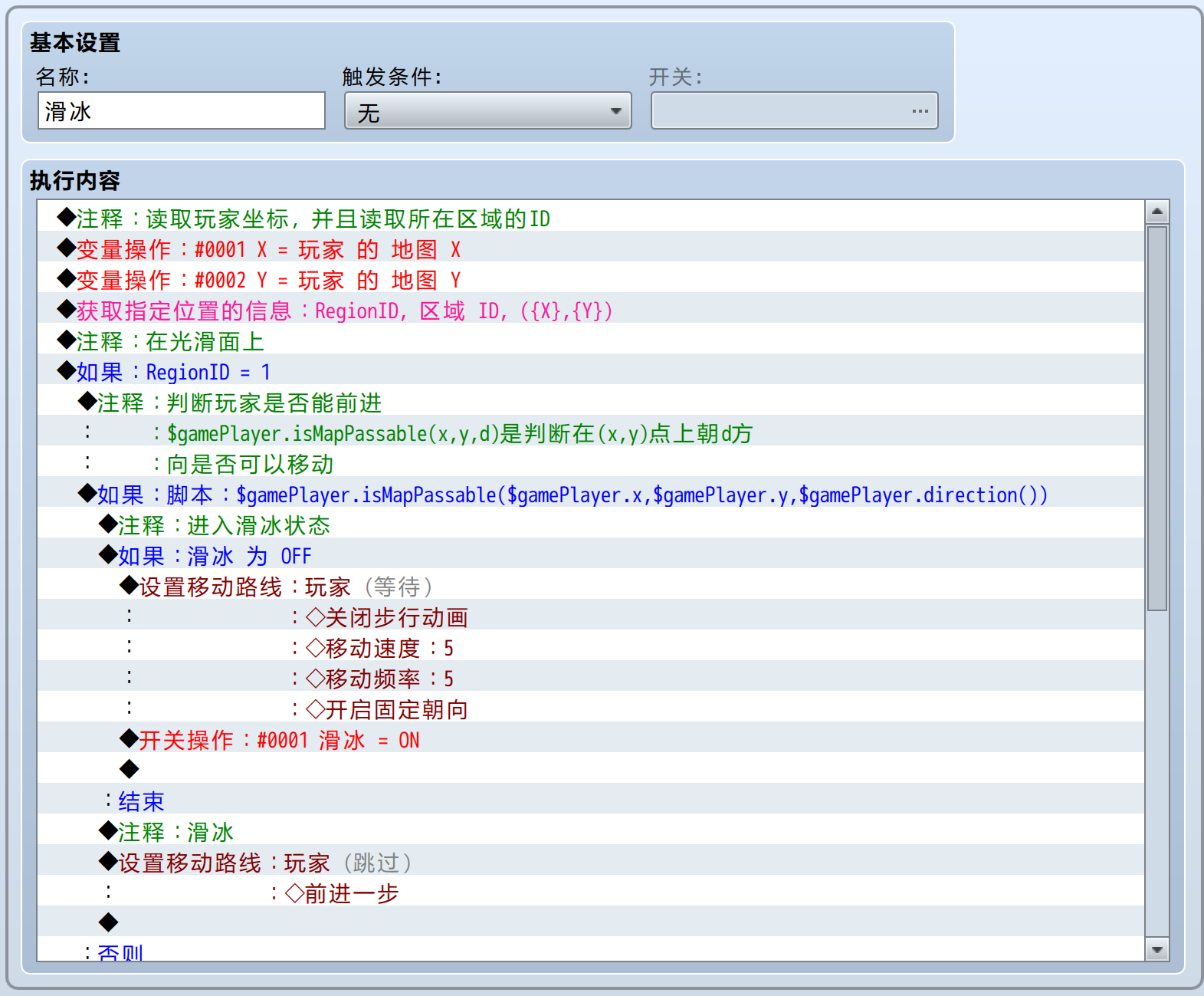The height and width of the screenshot is (996, 1204).
Task: Select the empty diamond line below 开关操作
Action: coord(590,768)
